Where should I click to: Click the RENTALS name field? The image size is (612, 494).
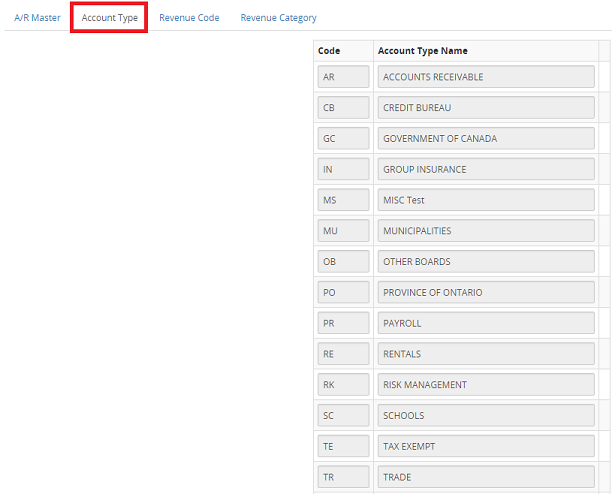[x=485, y=354]
